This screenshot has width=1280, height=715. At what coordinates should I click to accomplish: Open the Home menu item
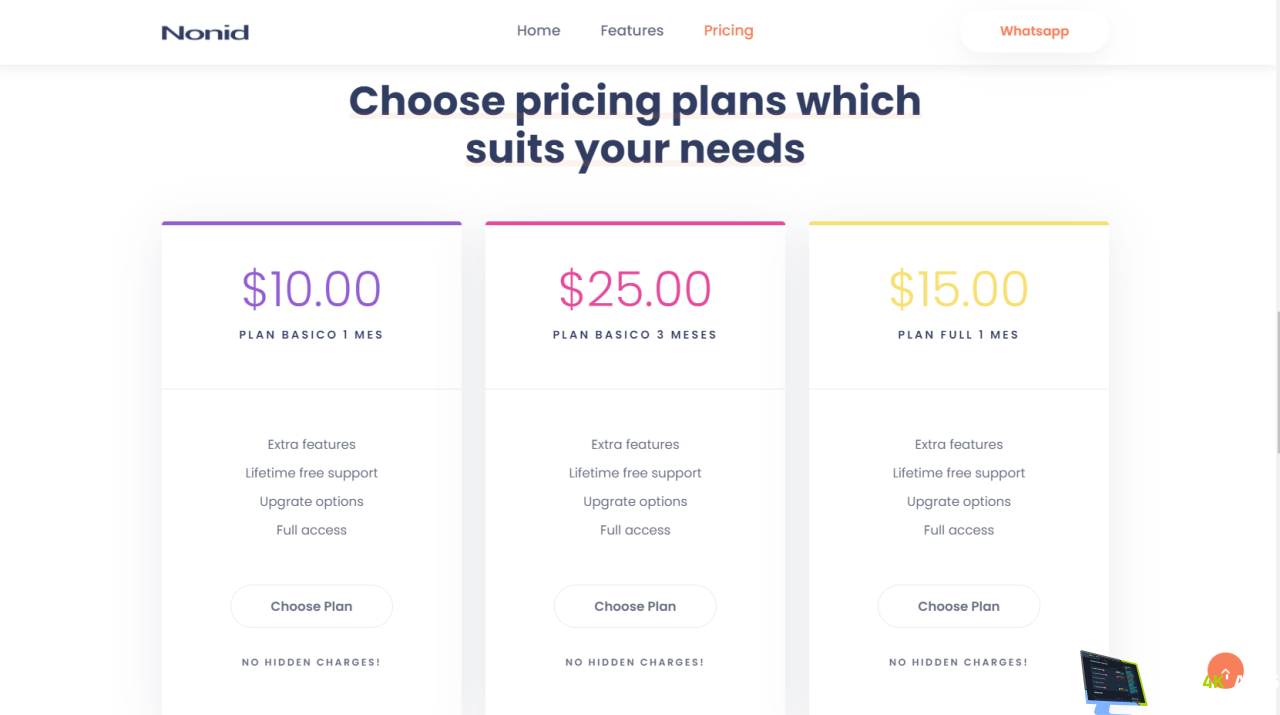(538, 31)
